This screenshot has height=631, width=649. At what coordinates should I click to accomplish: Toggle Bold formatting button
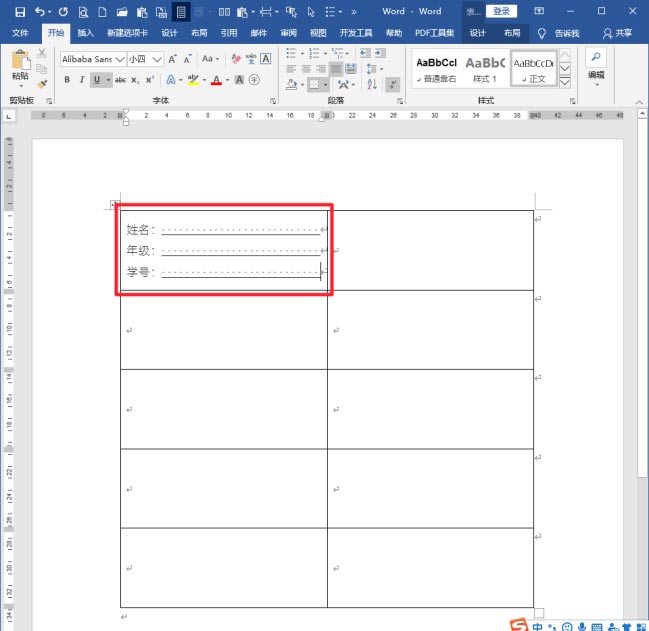(67, 79)
